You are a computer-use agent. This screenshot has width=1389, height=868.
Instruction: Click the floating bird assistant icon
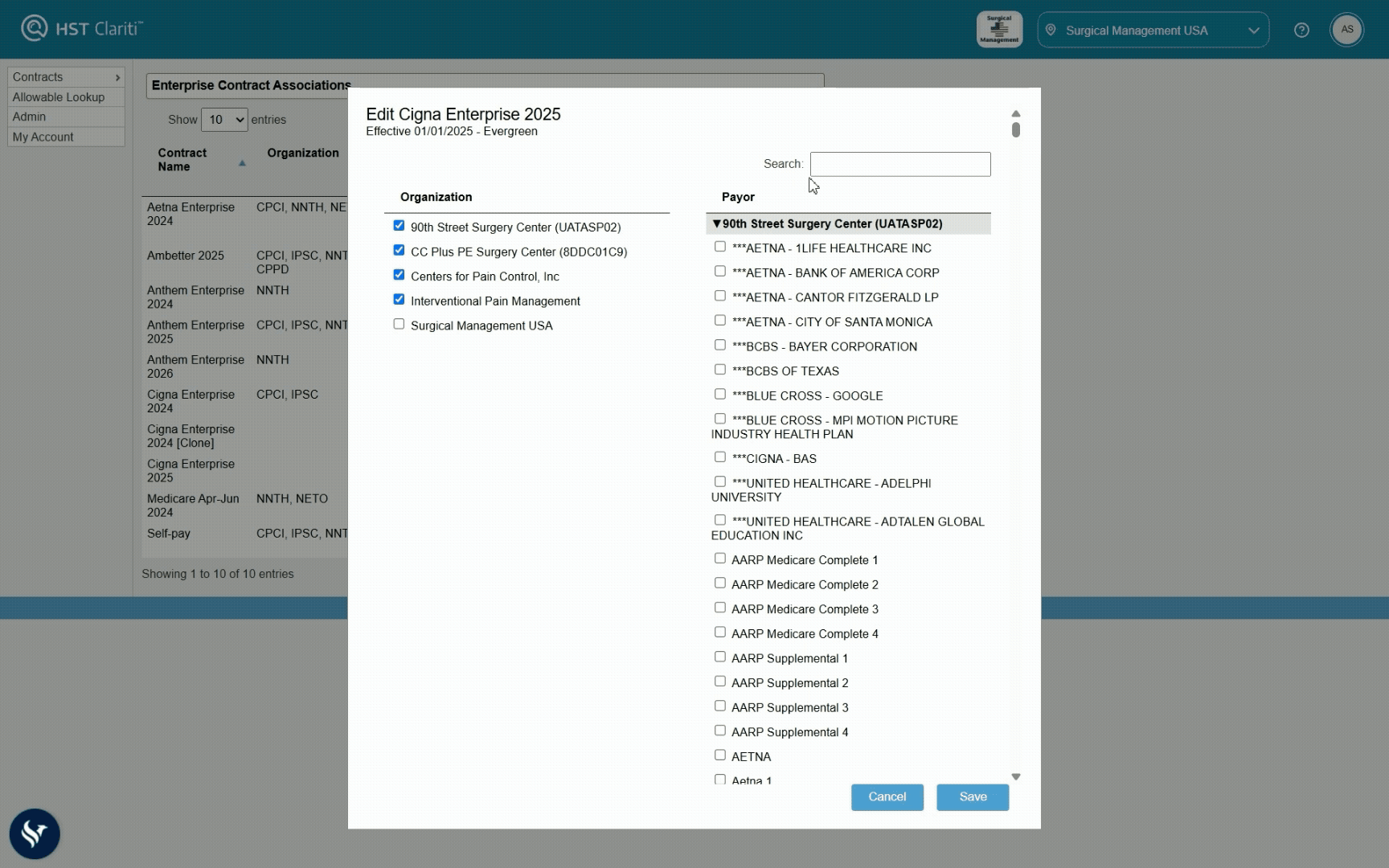[35, 833]
